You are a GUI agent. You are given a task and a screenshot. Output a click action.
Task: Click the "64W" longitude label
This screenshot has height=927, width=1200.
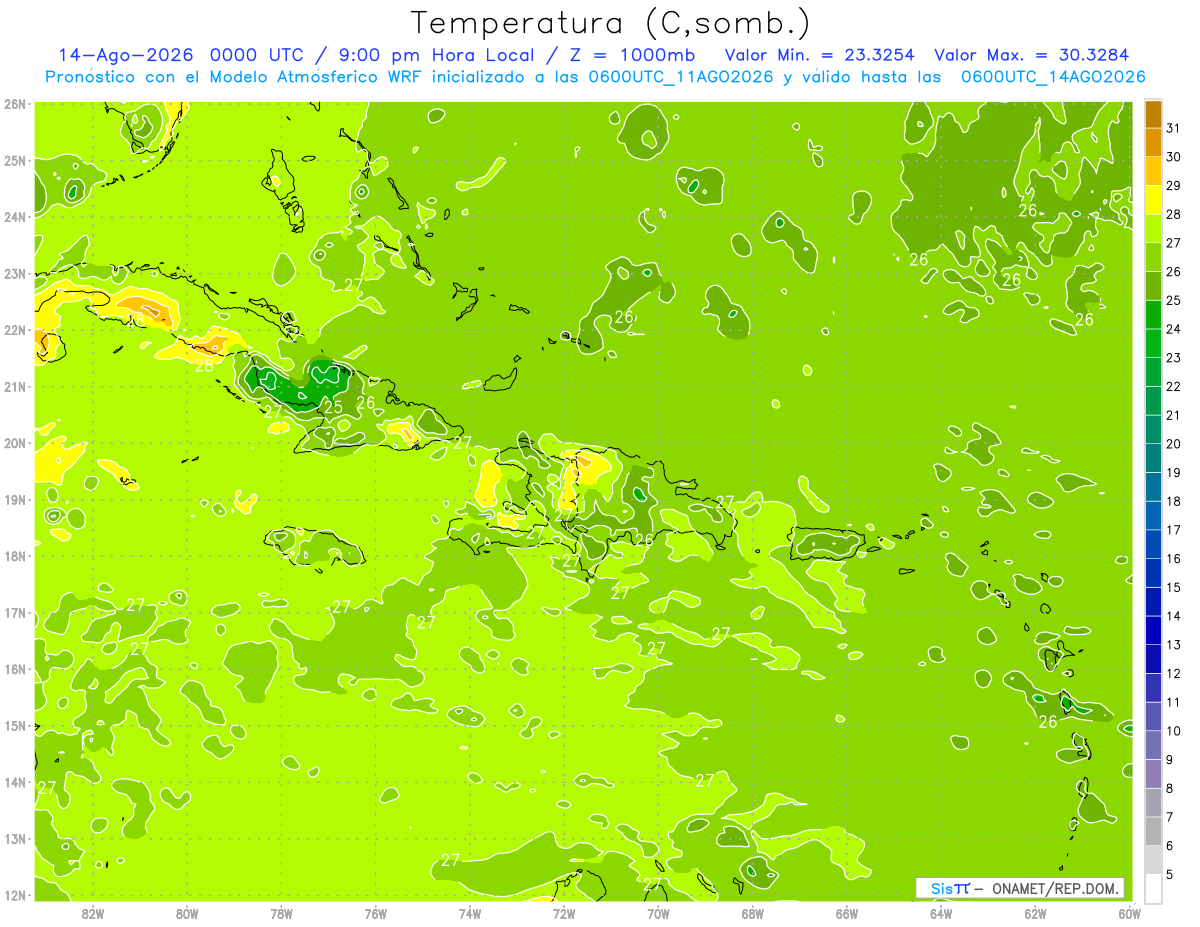pyautogui.click(x=941, y=913)
